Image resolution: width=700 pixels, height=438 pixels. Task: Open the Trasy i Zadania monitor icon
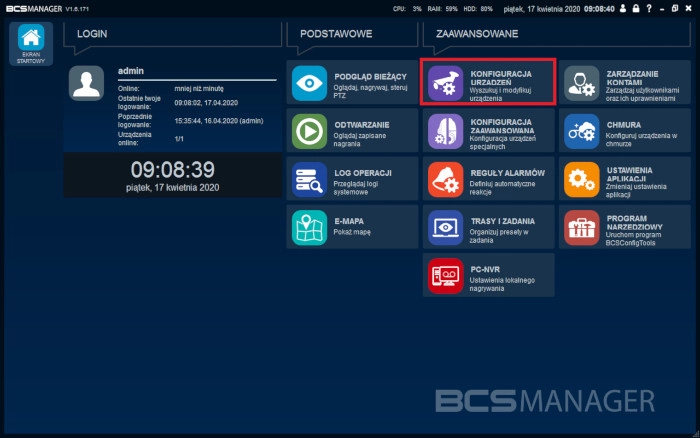(446, 228)
